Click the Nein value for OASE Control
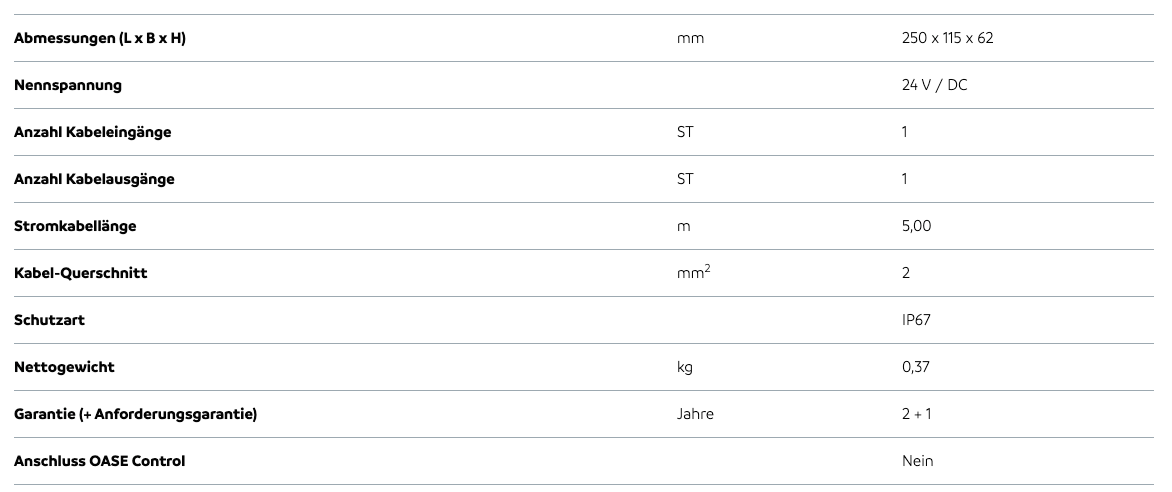Viewport: 1172px width, 492px height. [917, 461]
